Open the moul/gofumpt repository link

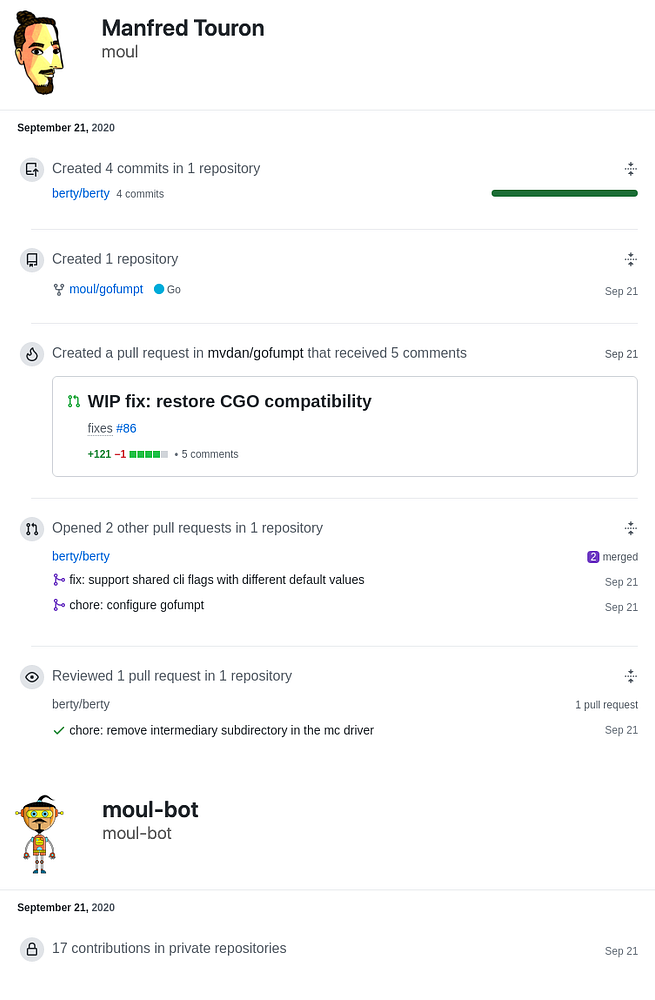point(106,290)
